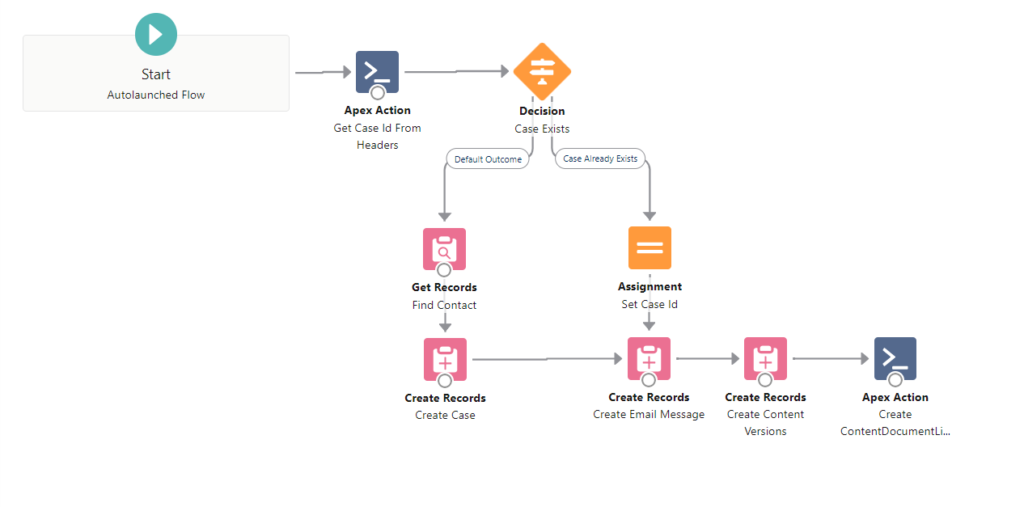Click the 'Find Contact' label
The height and width of the screenshot is (507, 1024).
[444, 305]
